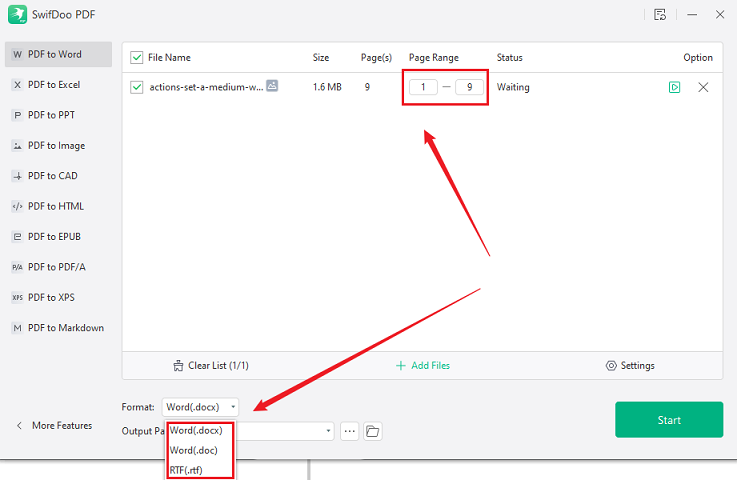Go back to More Features
Screen dimensions: 737x480
(x=62, y=425)
